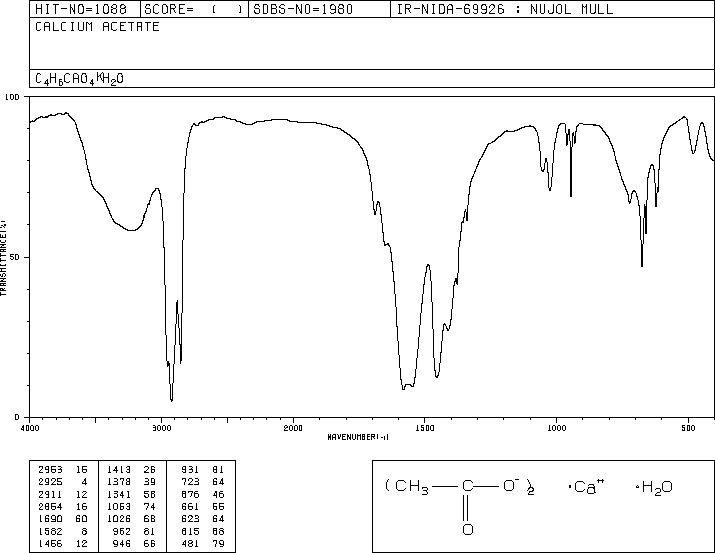Viewport: 715px width, 553px height.
Task: Click peak table entry 946
Action: tap(122, 544)
